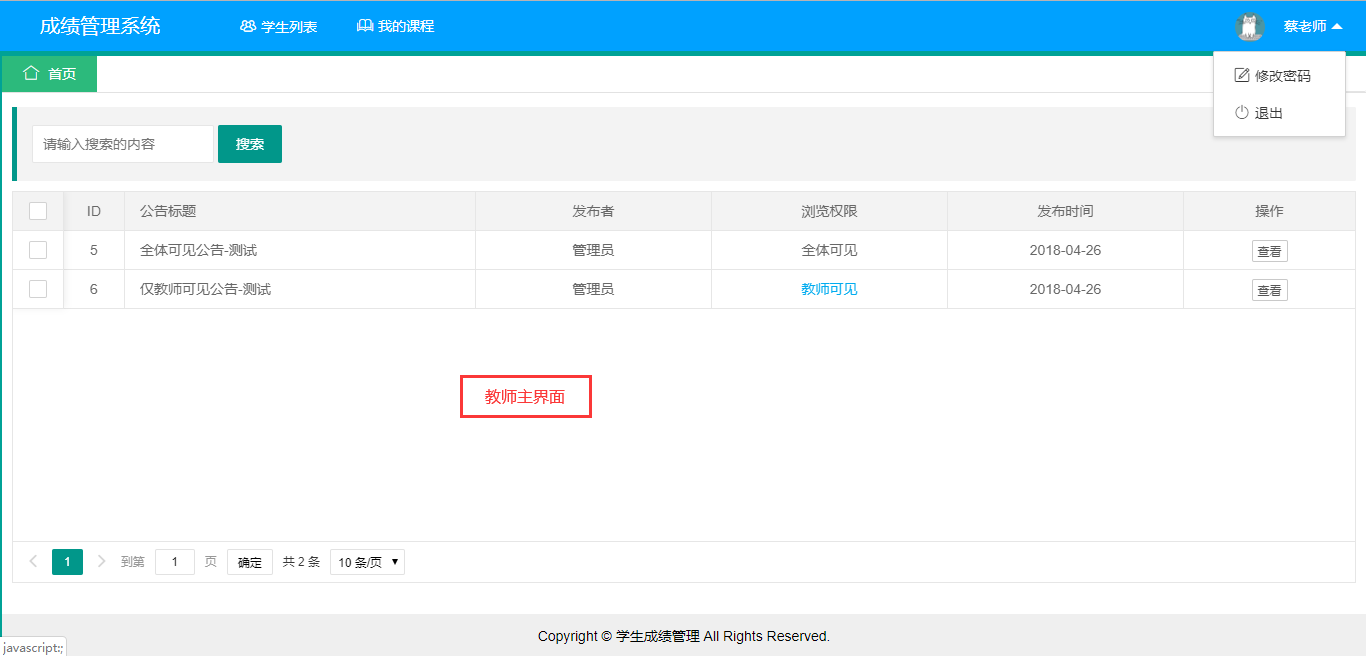The width and height of the screenshot is (1366, 656).
Task: Toggle the select-all checkbox in table header
Action: click(38, 211)
